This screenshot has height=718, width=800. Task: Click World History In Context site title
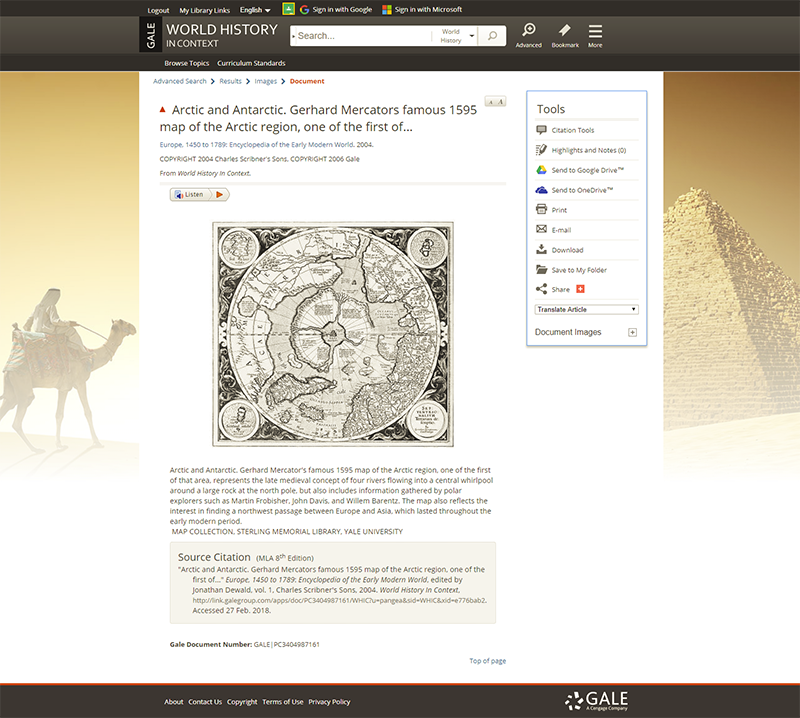pos(222,35)
